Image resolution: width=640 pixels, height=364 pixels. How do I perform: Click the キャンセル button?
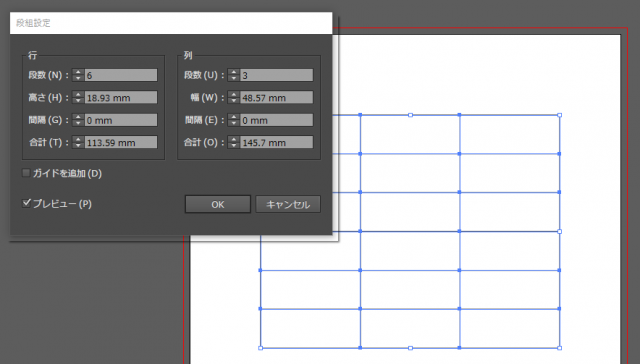click(288, 204)
